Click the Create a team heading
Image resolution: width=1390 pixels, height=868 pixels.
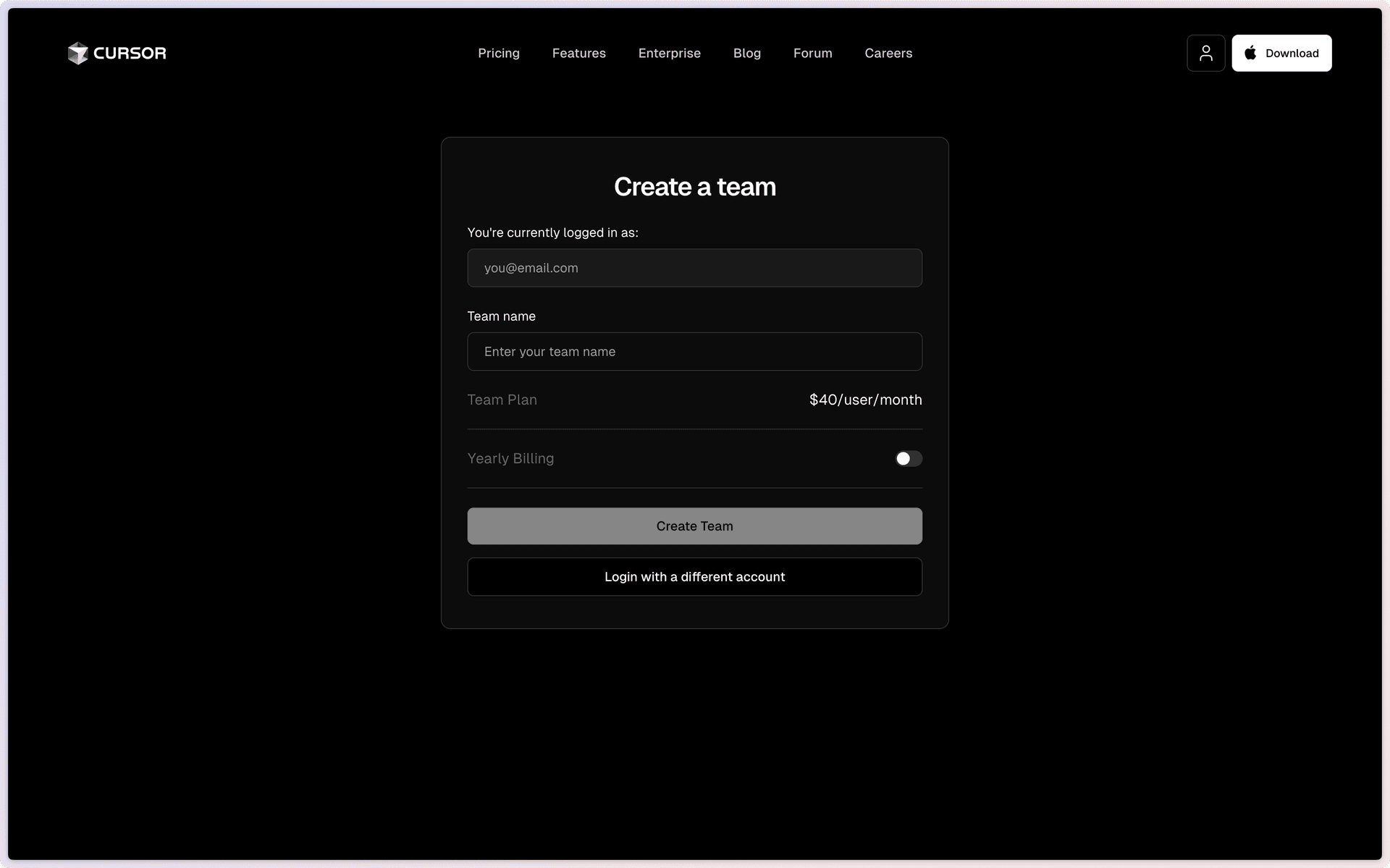(x=694, y=187)
